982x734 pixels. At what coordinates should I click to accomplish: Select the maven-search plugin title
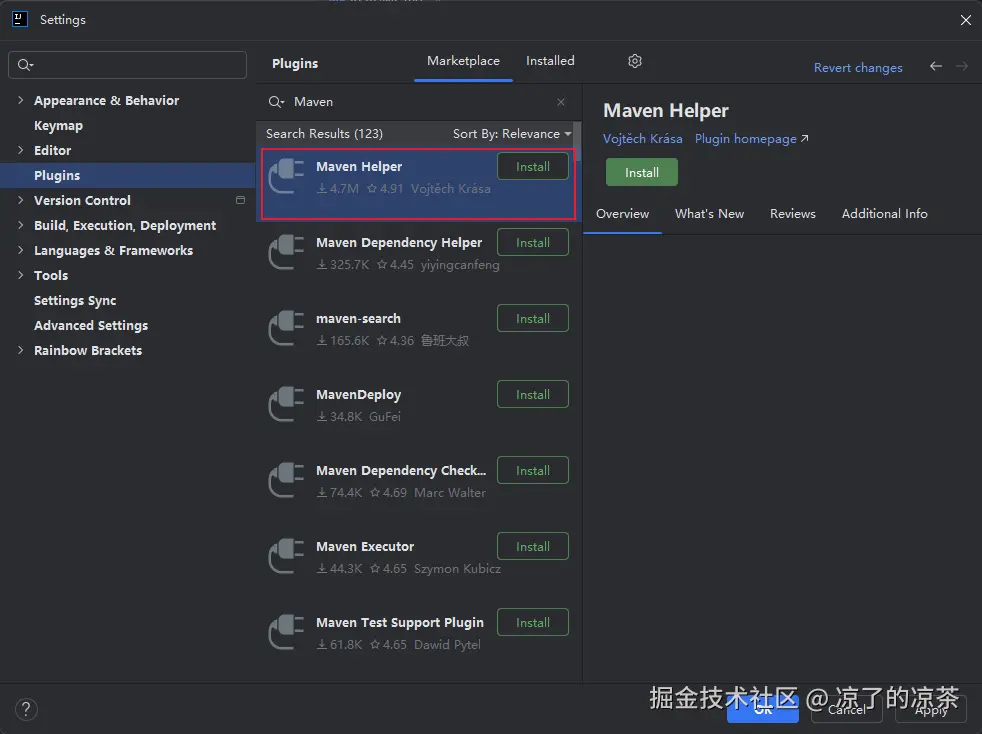pyautogui.click(x=358, y=318)
